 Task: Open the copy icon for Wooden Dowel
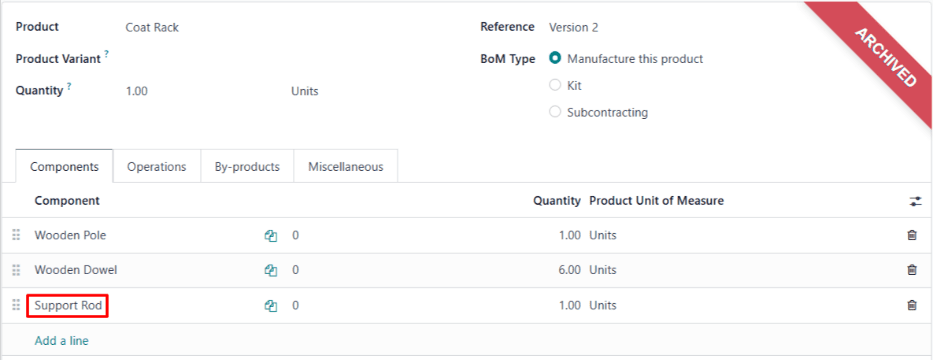pyautogui.click(x=271, y=270)
